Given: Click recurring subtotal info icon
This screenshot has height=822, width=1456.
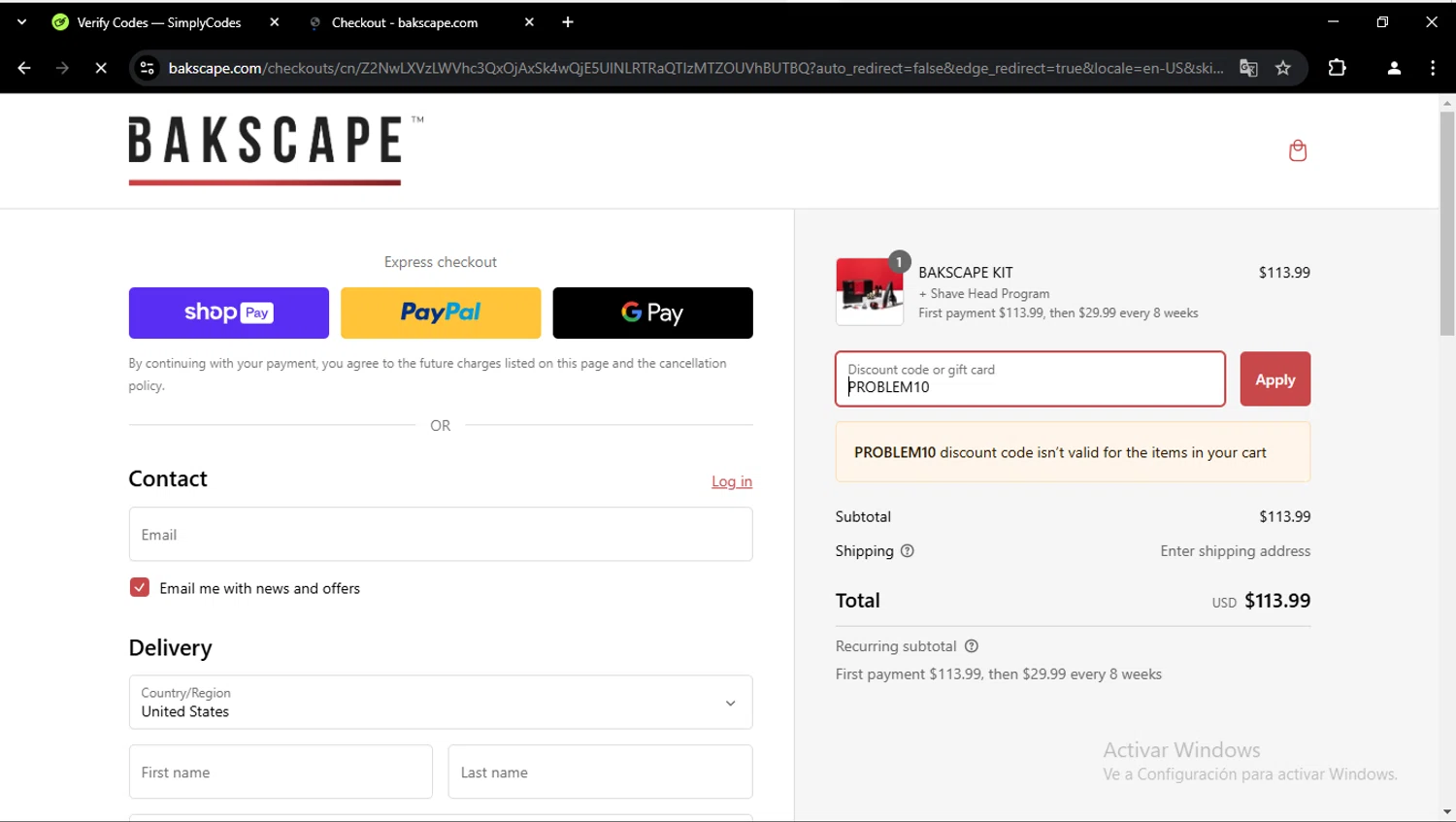Looking at the screenshot, I should (972, 646).
